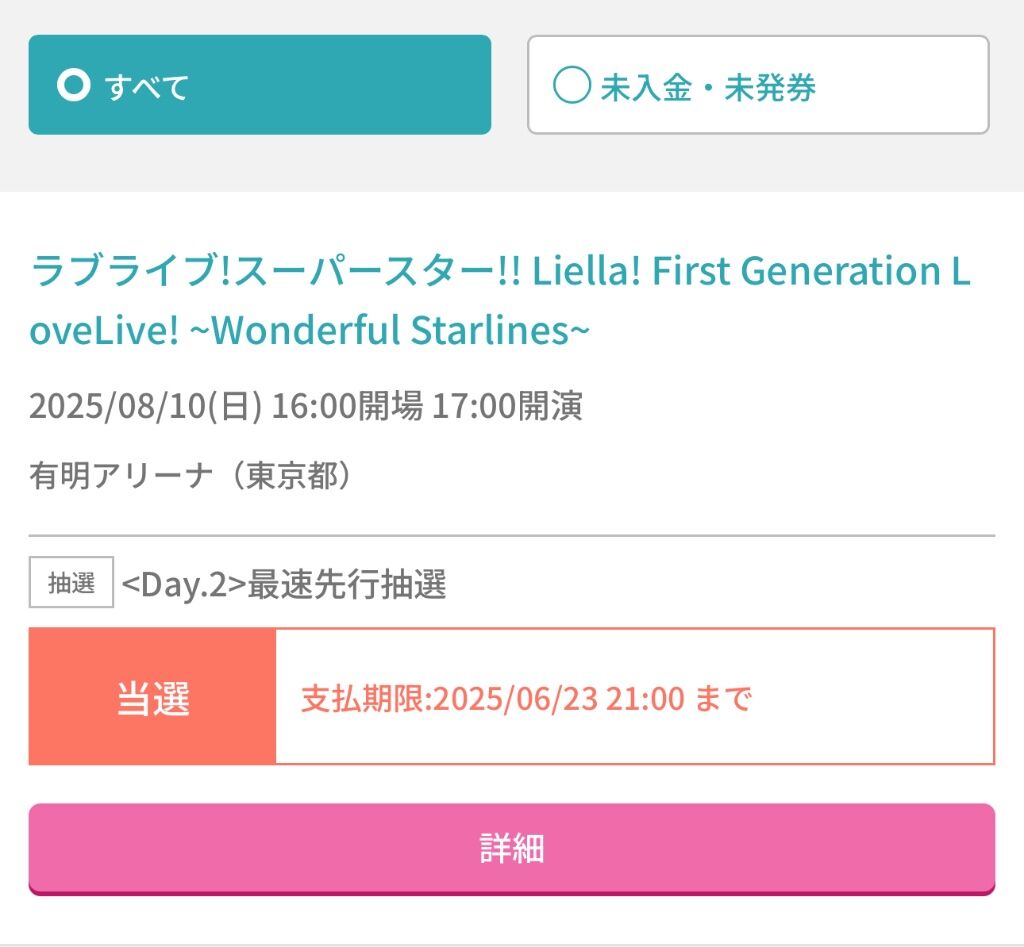Click the 詳細 details button
Viewport: 1024px width, 947px height.
click(x=511, y=848)
